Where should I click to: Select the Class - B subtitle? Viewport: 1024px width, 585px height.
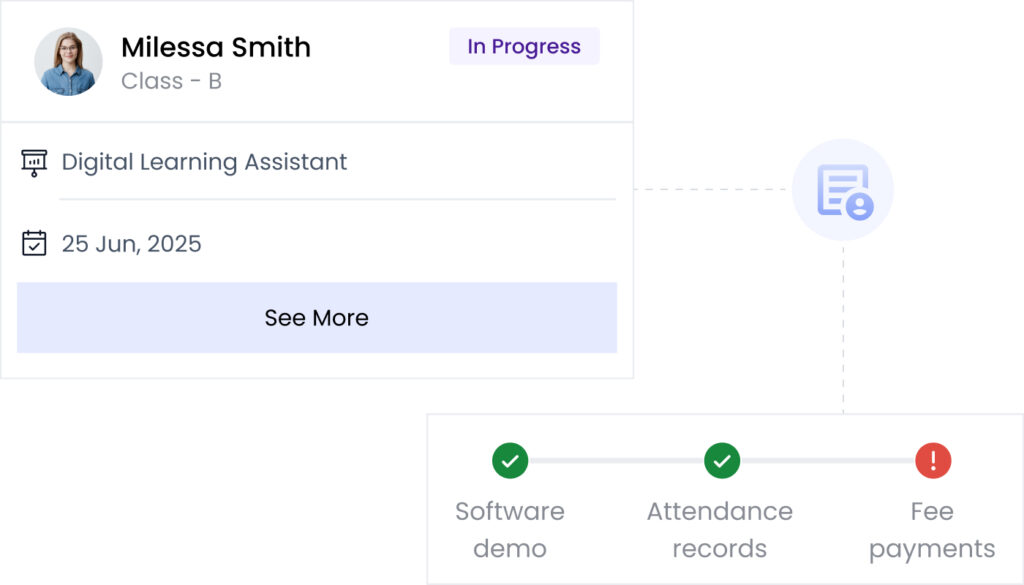click(171, 81)
